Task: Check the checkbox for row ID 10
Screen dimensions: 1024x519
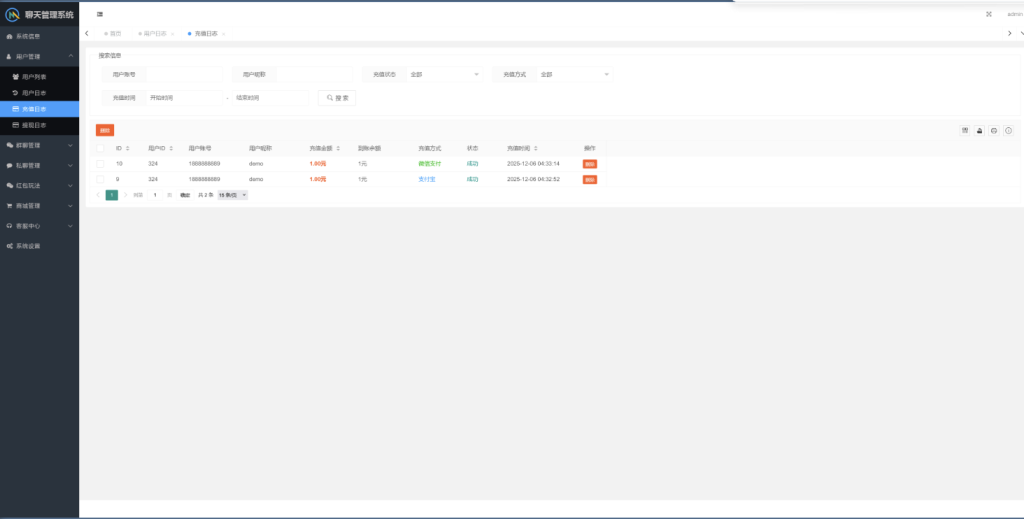Action: (x=100, y=163)
